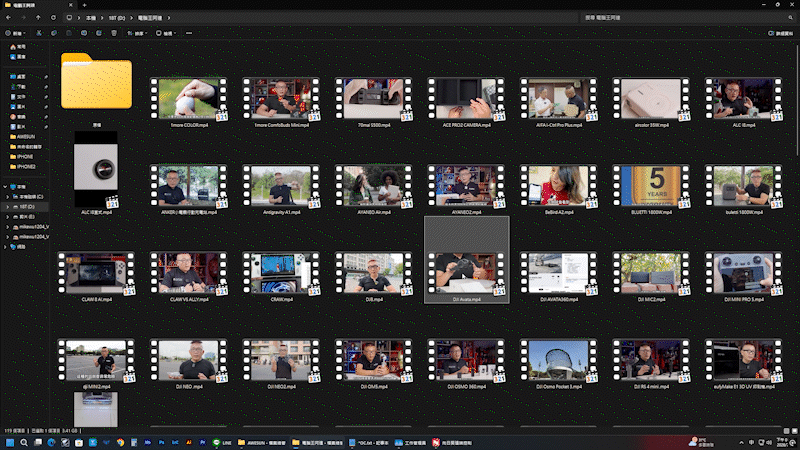
Task: Add a new File Explorer tab
Action: (84, 5)
